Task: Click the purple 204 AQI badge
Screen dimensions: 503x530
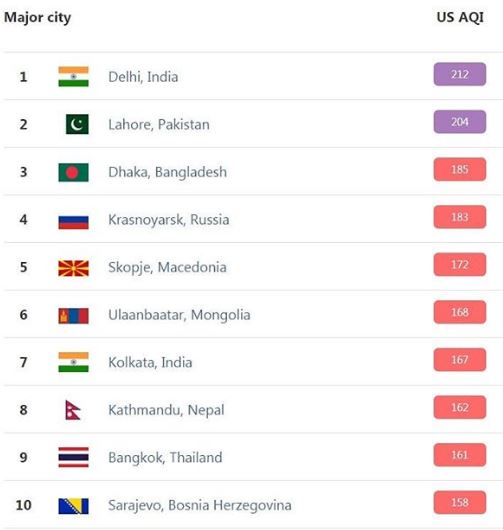Action: (x=460, y=122)
